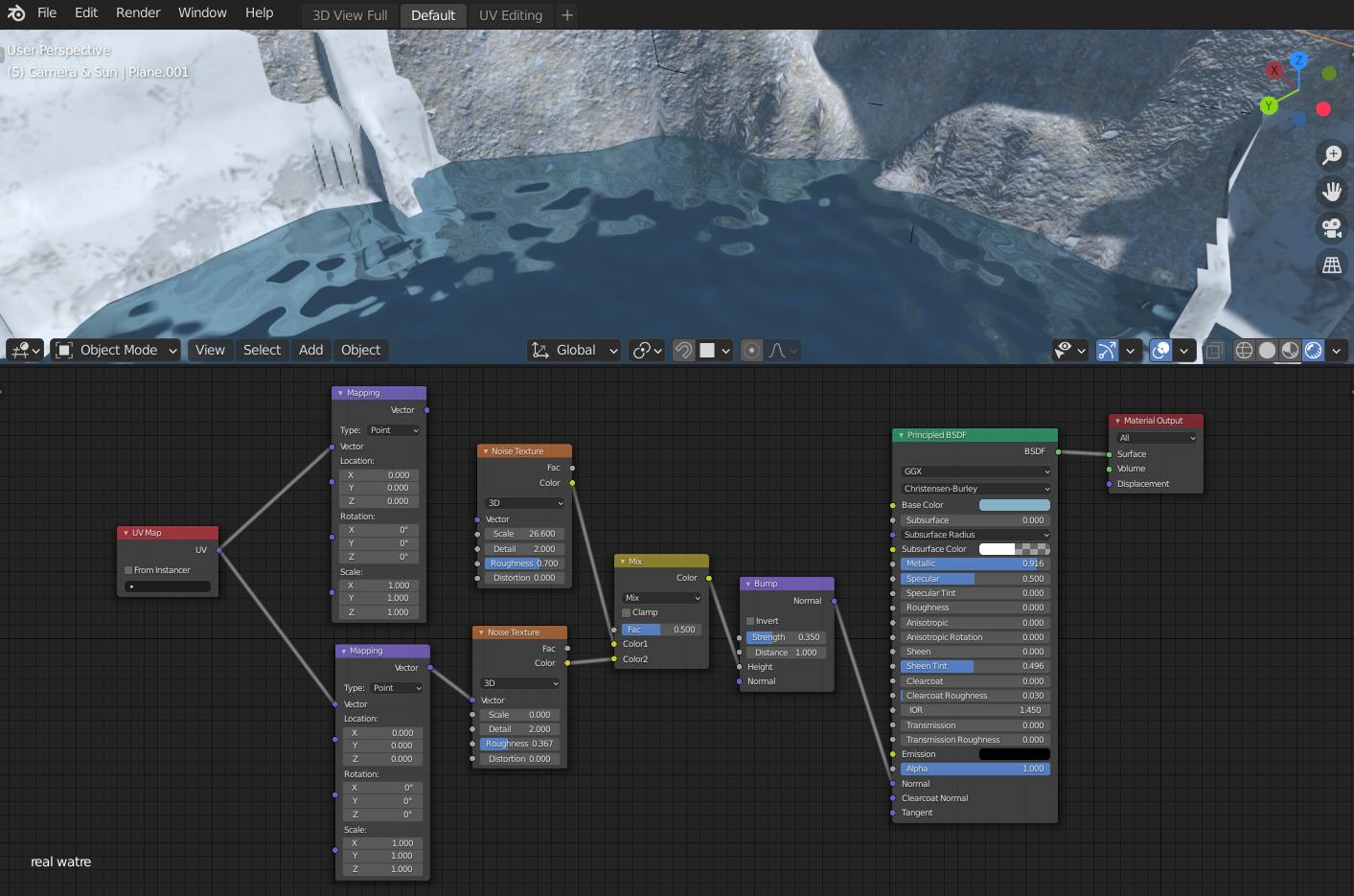Click the zoom magnifier icon in viewport sidebar
Screen dimensions: 1354x896
coord(1331,154)
